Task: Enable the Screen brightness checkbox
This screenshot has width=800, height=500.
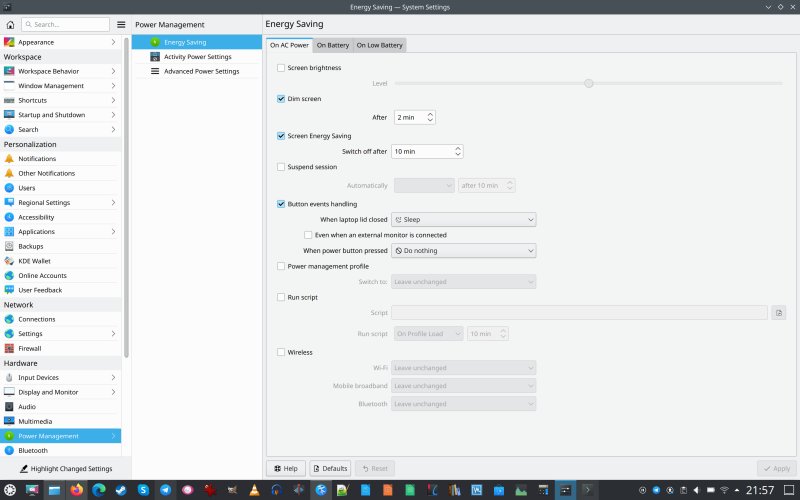Action: (281, 68)
